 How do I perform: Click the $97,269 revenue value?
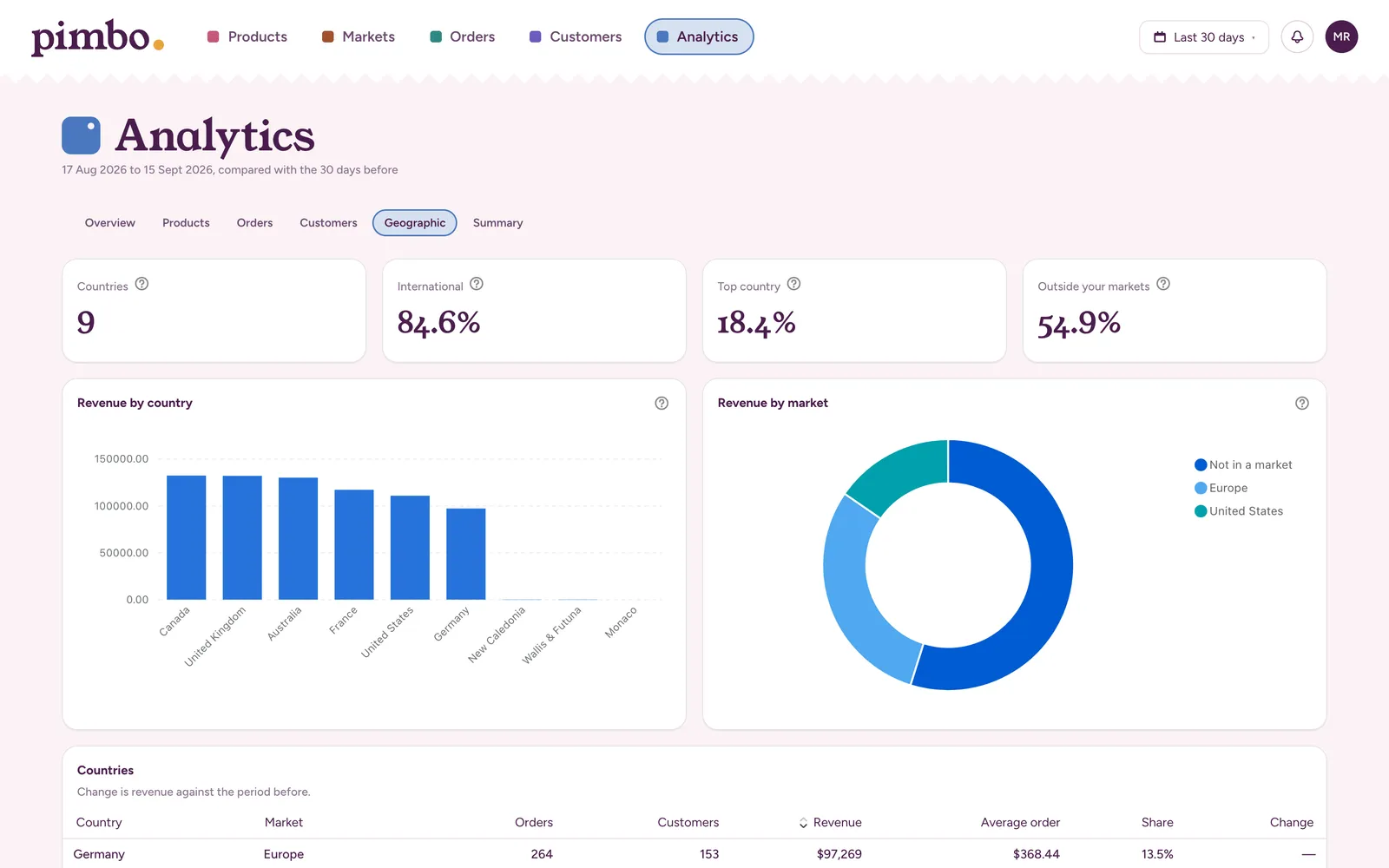(839, 854)
